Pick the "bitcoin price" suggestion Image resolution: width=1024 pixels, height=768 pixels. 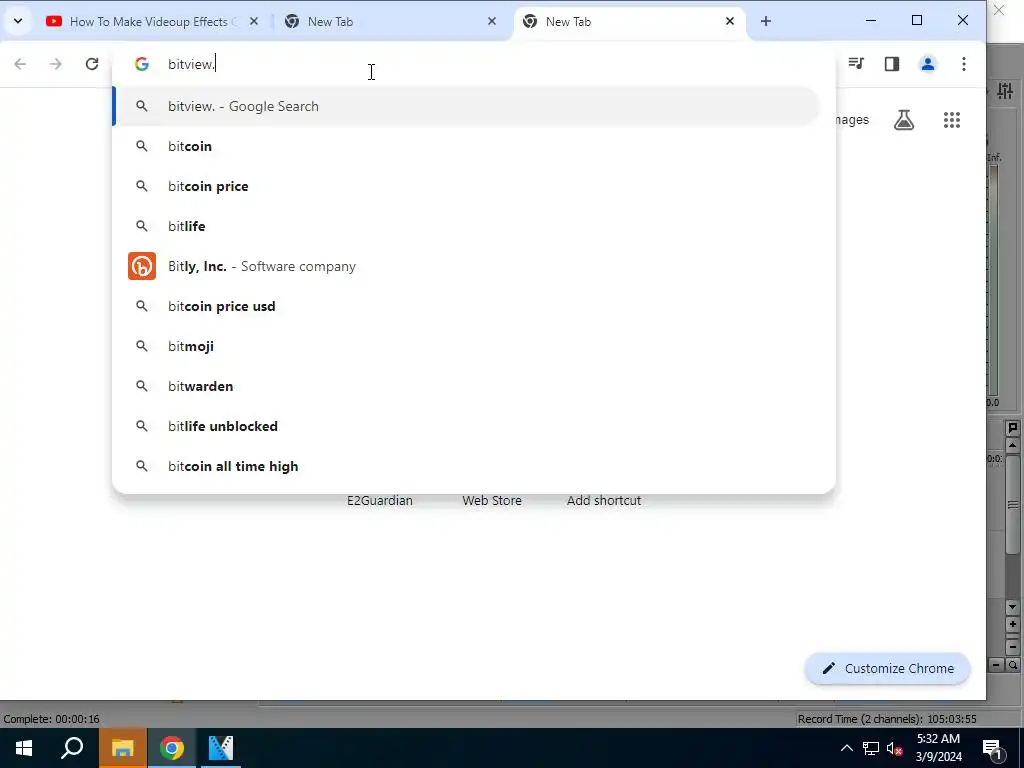(466, 186)
